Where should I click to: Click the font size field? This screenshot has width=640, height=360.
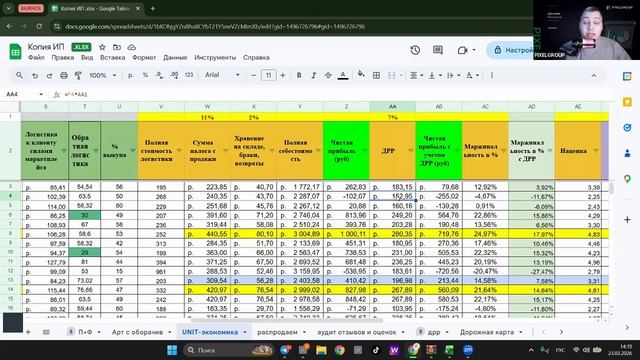pos(268,75)
